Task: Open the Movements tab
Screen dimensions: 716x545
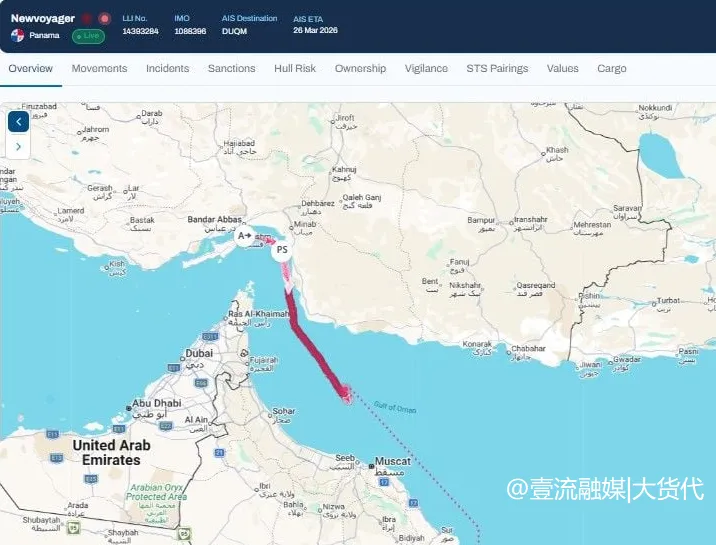Action: pos(99,68)
